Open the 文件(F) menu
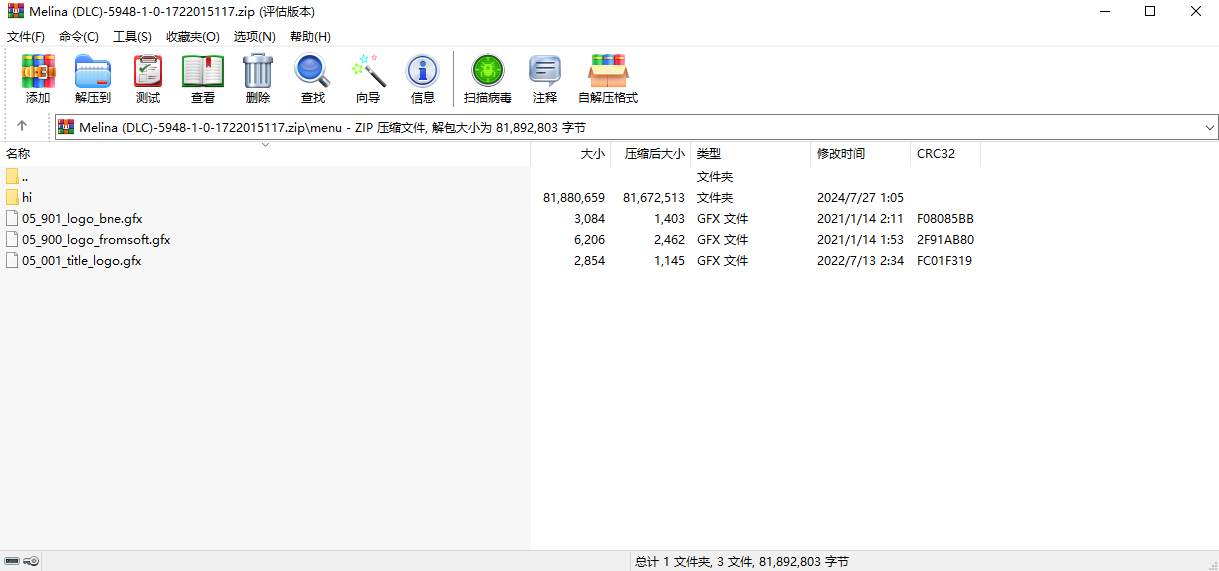The image size is (1219, 571). click(26, 36)
